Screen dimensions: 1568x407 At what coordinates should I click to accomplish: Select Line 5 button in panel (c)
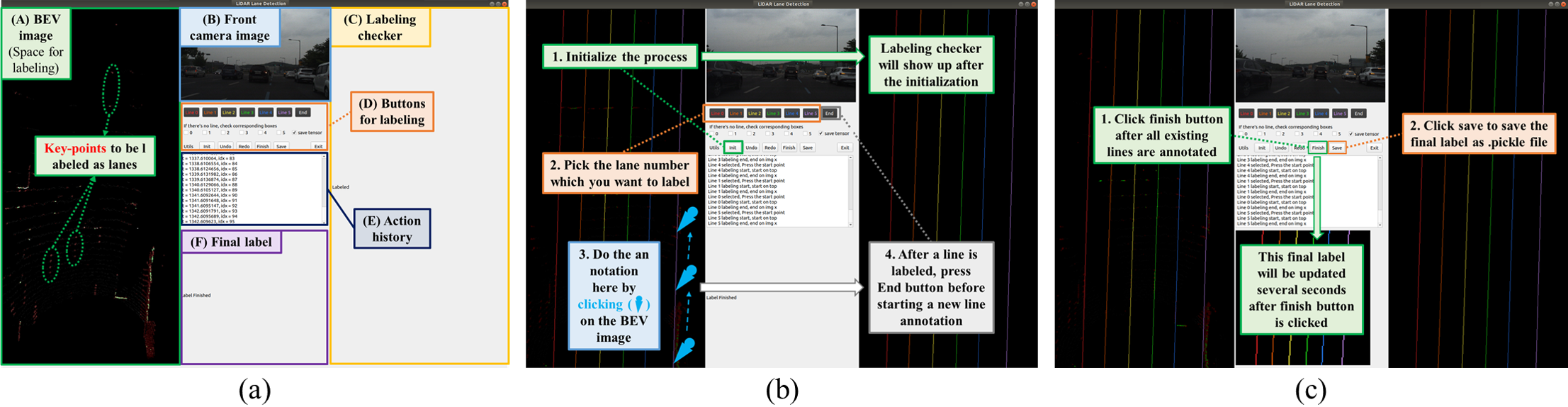point(1340,113)
